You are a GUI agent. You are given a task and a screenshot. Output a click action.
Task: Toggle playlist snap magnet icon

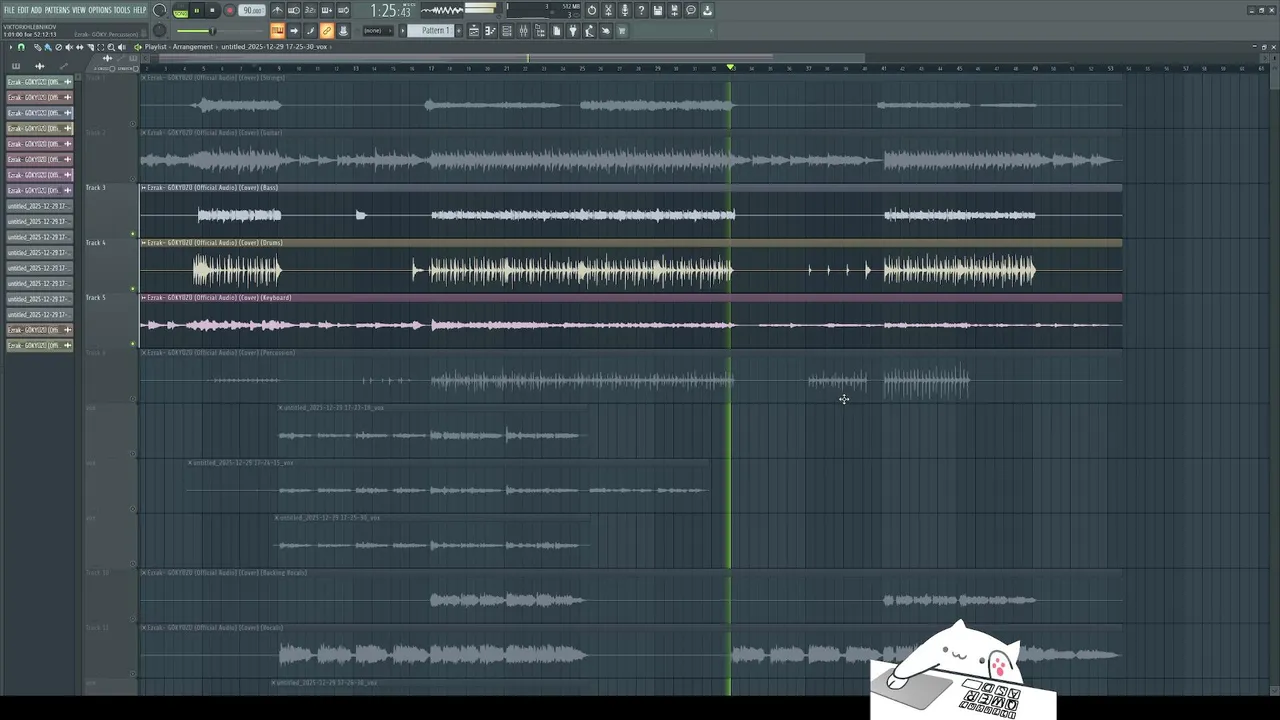[21, 47]
